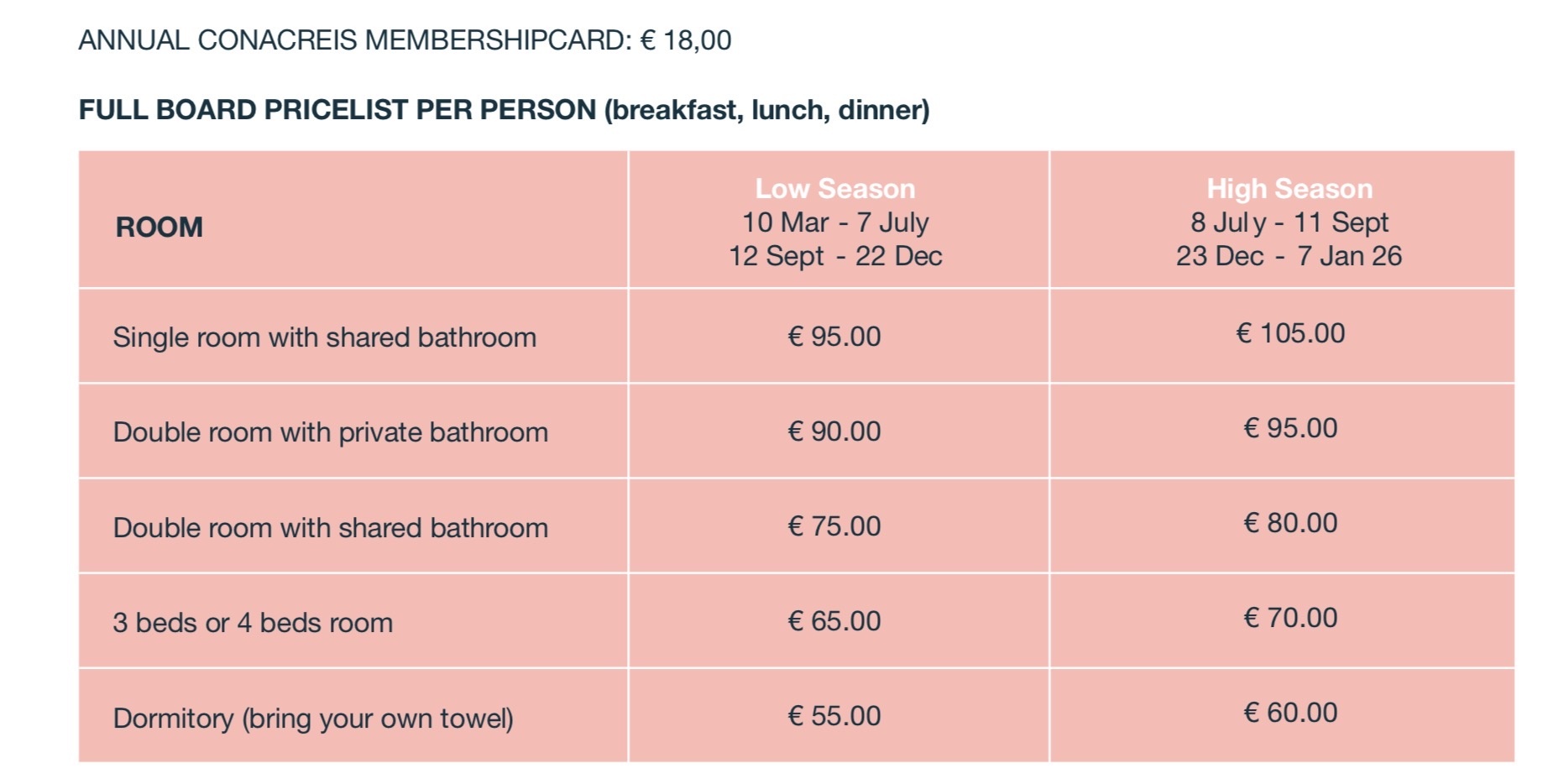Image resolution: width=1553 pixels, height=784 pixels.
Task: Select the Single room with shared bathroom row label
Action: pyautogui.click(x=324, y=337)
